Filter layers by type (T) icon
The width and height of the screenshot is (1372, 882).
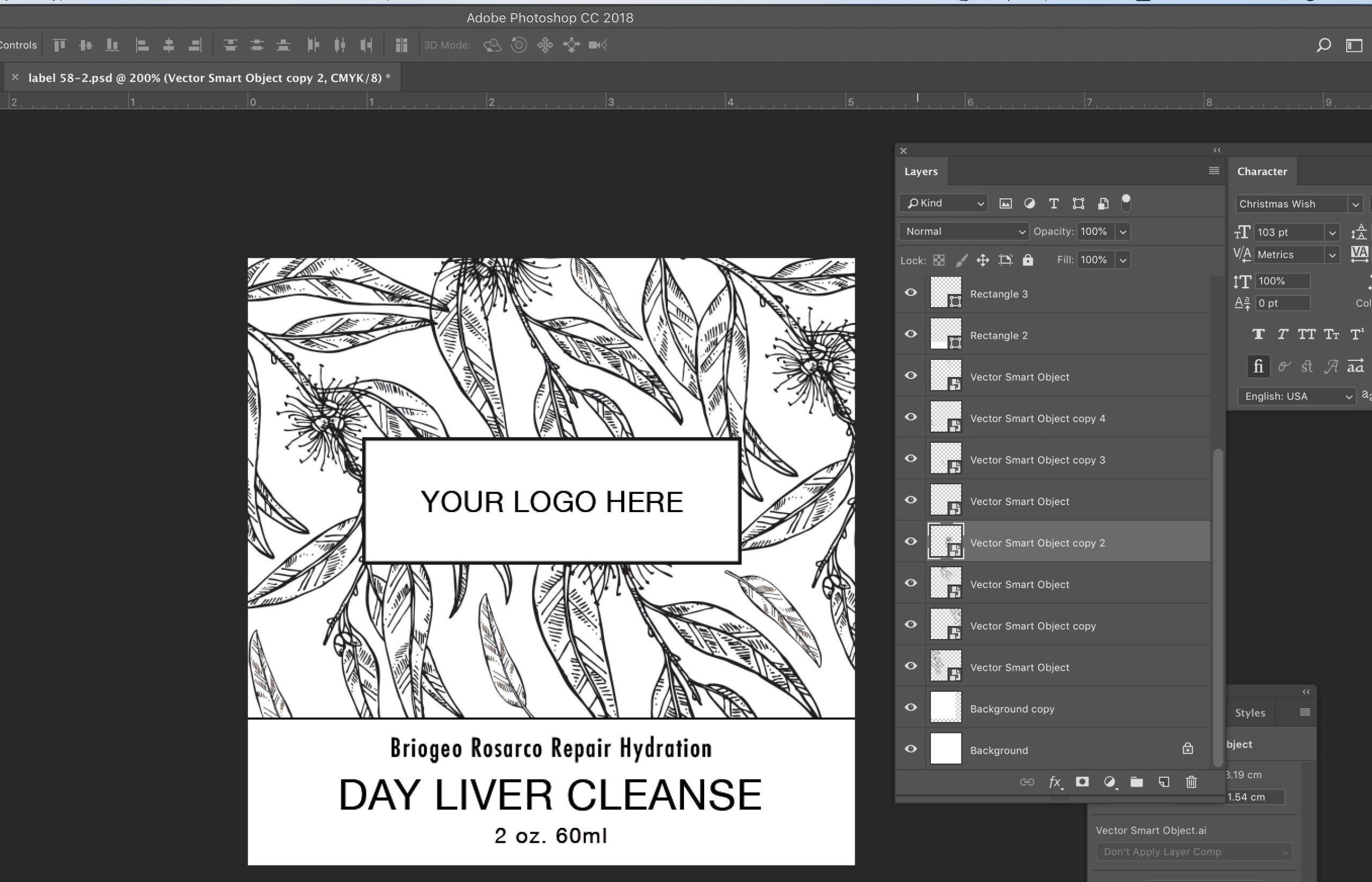pyautogui.click(x=1053, y=203)
